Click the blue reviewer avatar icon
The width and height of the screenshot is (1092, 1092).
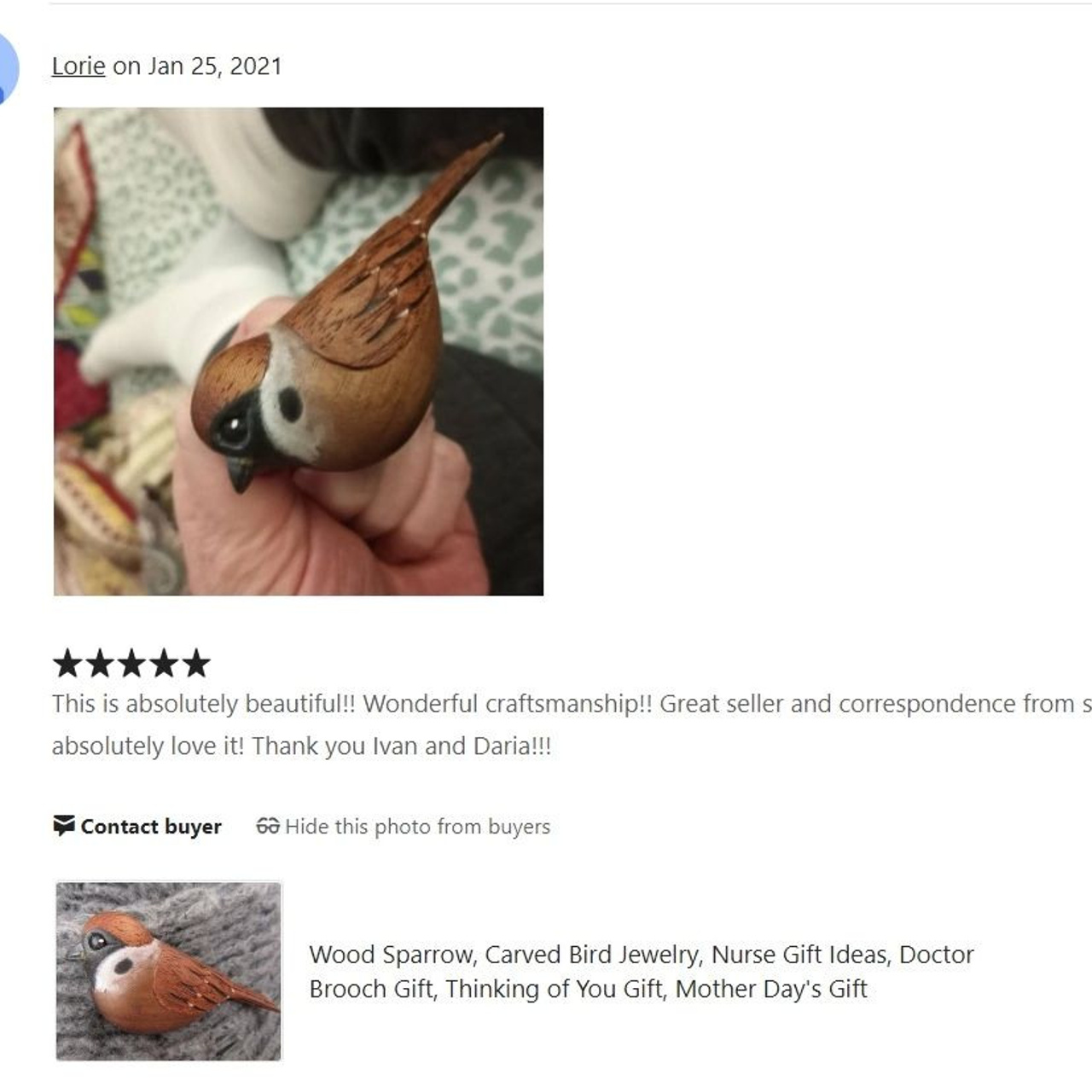coord(7,68)
